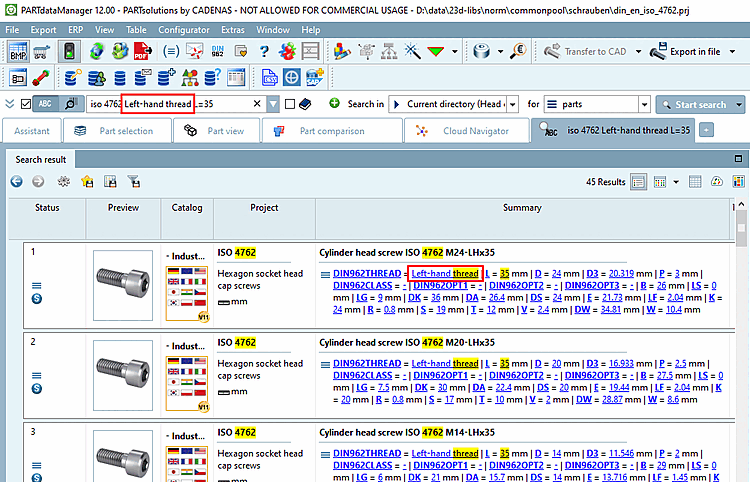This screenshot has width=750, height=482.
Task: Toggle the ABC text search mode button
Action: click(x=47, y=104)
